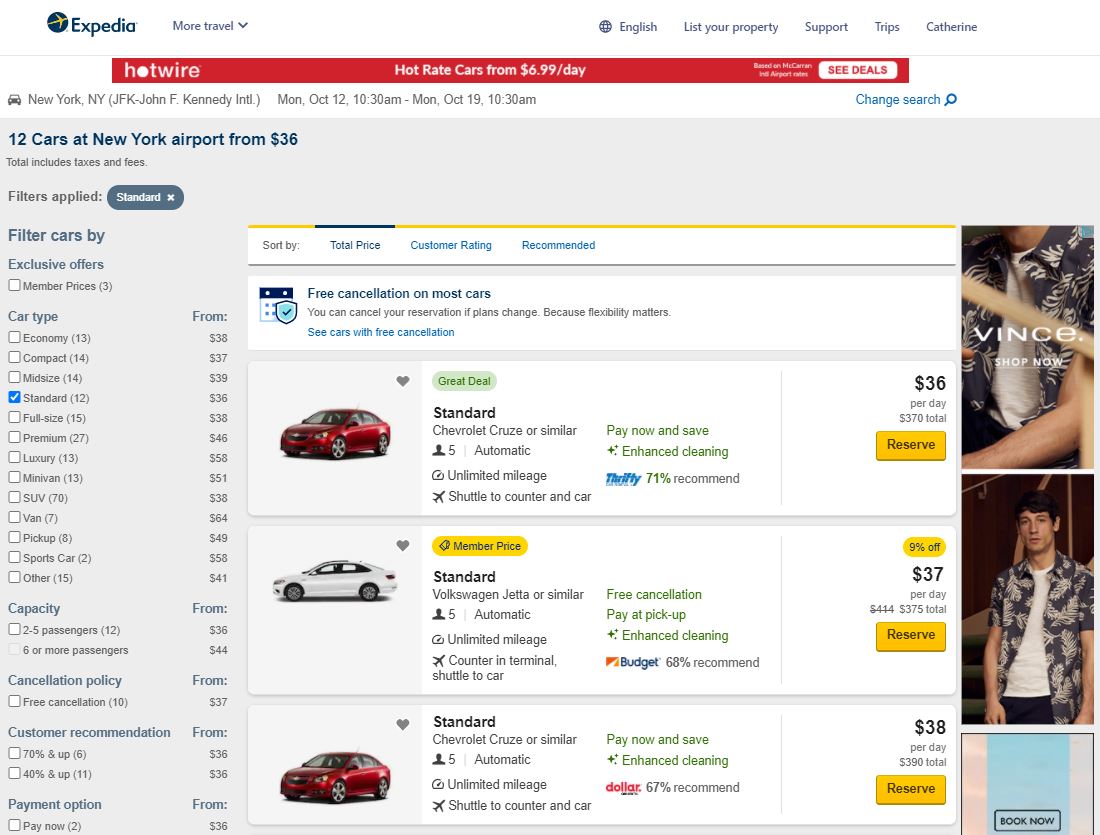Click the Change search magnifier icon
The image size is (1100, 835).
click(x=951, y=100)
